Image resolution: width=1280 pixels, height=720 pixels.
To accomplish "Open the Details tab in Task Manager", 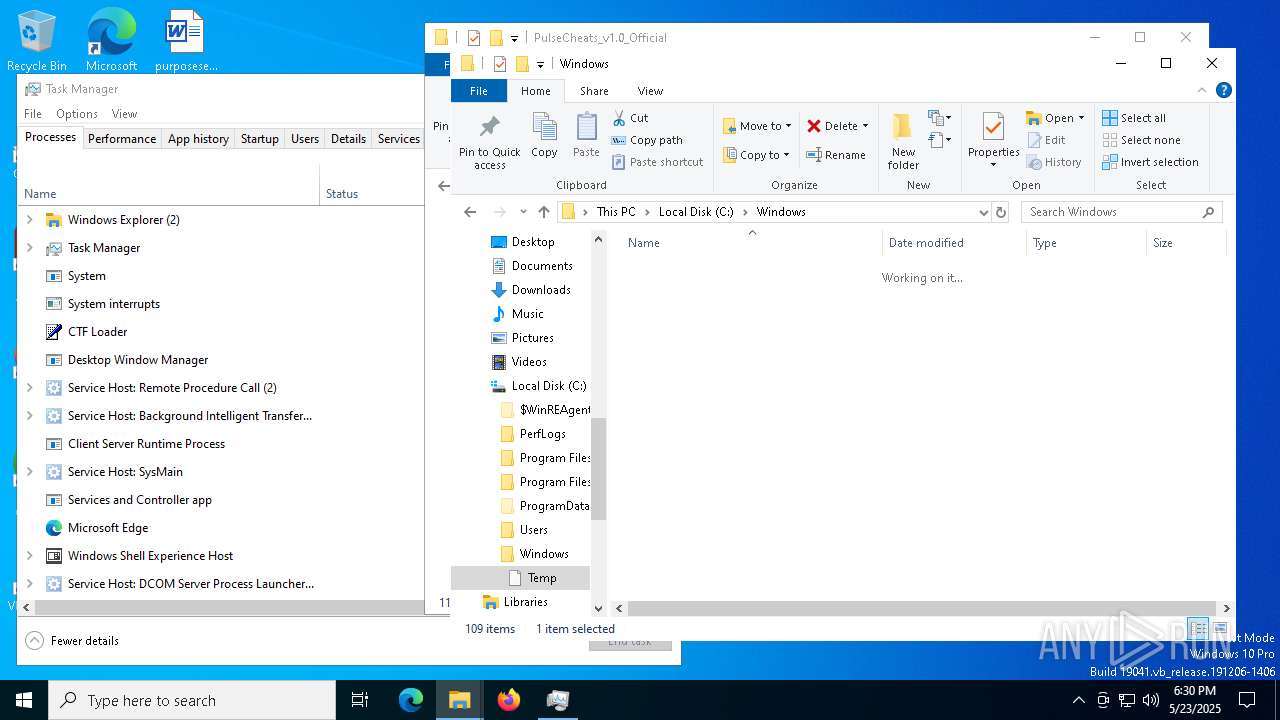I will point(348,139).
